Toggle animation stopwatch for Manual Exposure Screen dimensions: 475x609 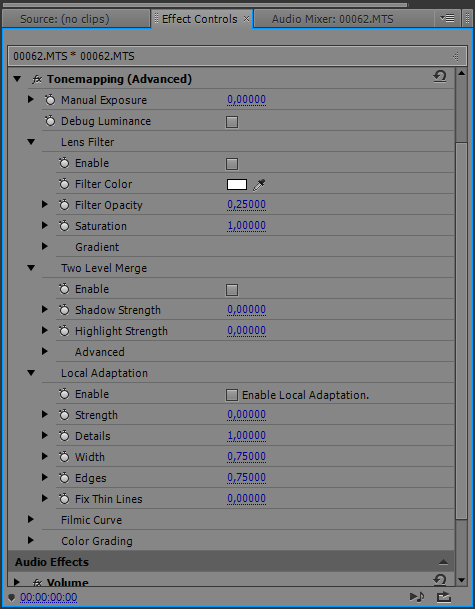click(50, 100)
